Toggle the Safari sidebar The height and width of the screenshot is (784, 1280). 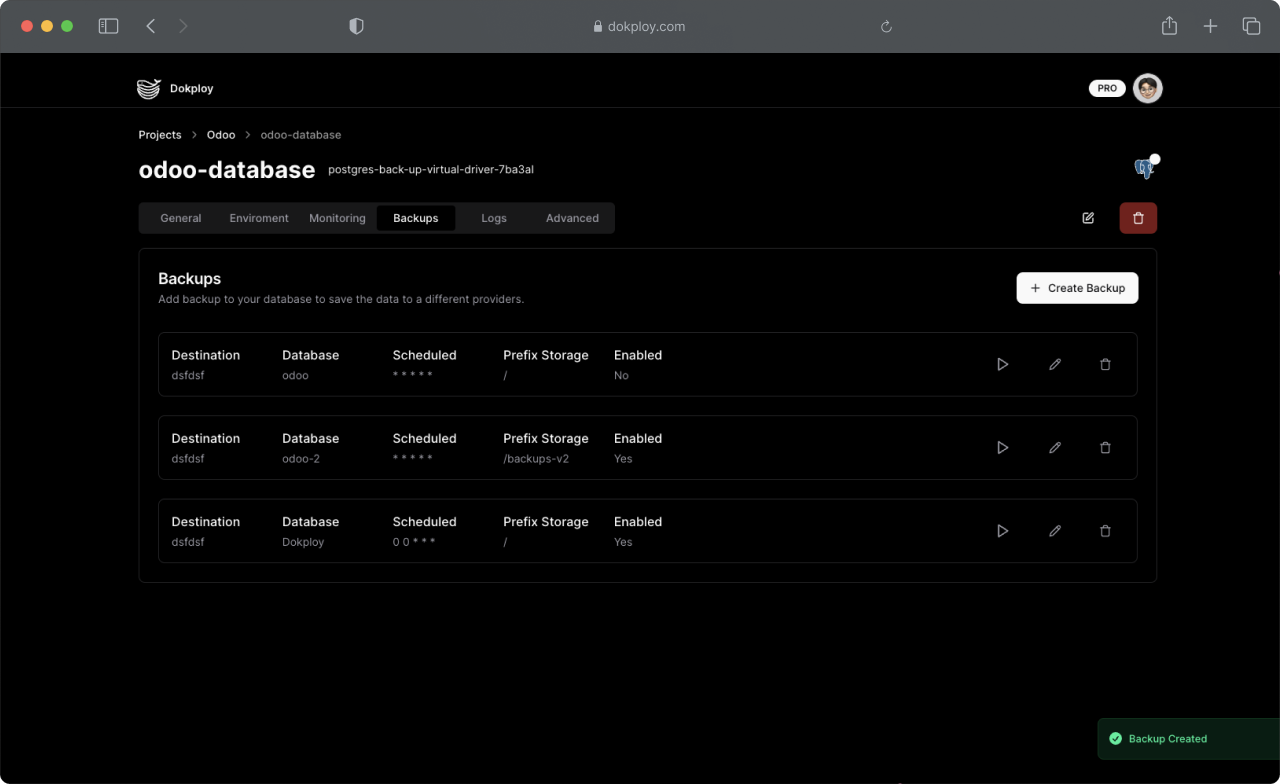tap(108, 27)
